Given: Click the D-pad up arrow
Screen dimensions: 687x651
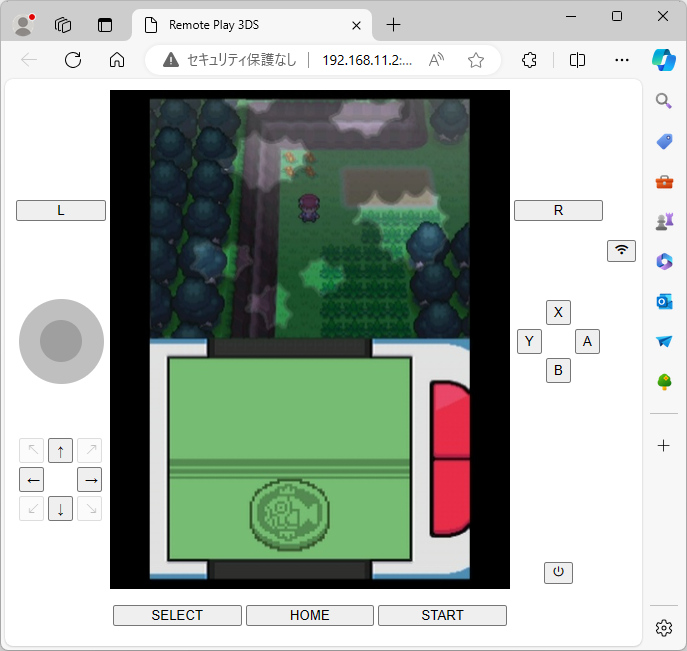Looking at the screenshot, I should (x=60, y=450).
